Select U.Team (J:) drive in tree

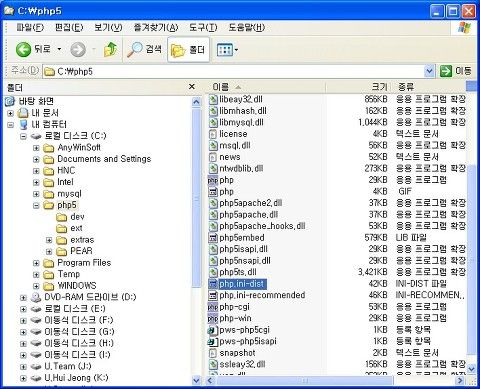68,366
